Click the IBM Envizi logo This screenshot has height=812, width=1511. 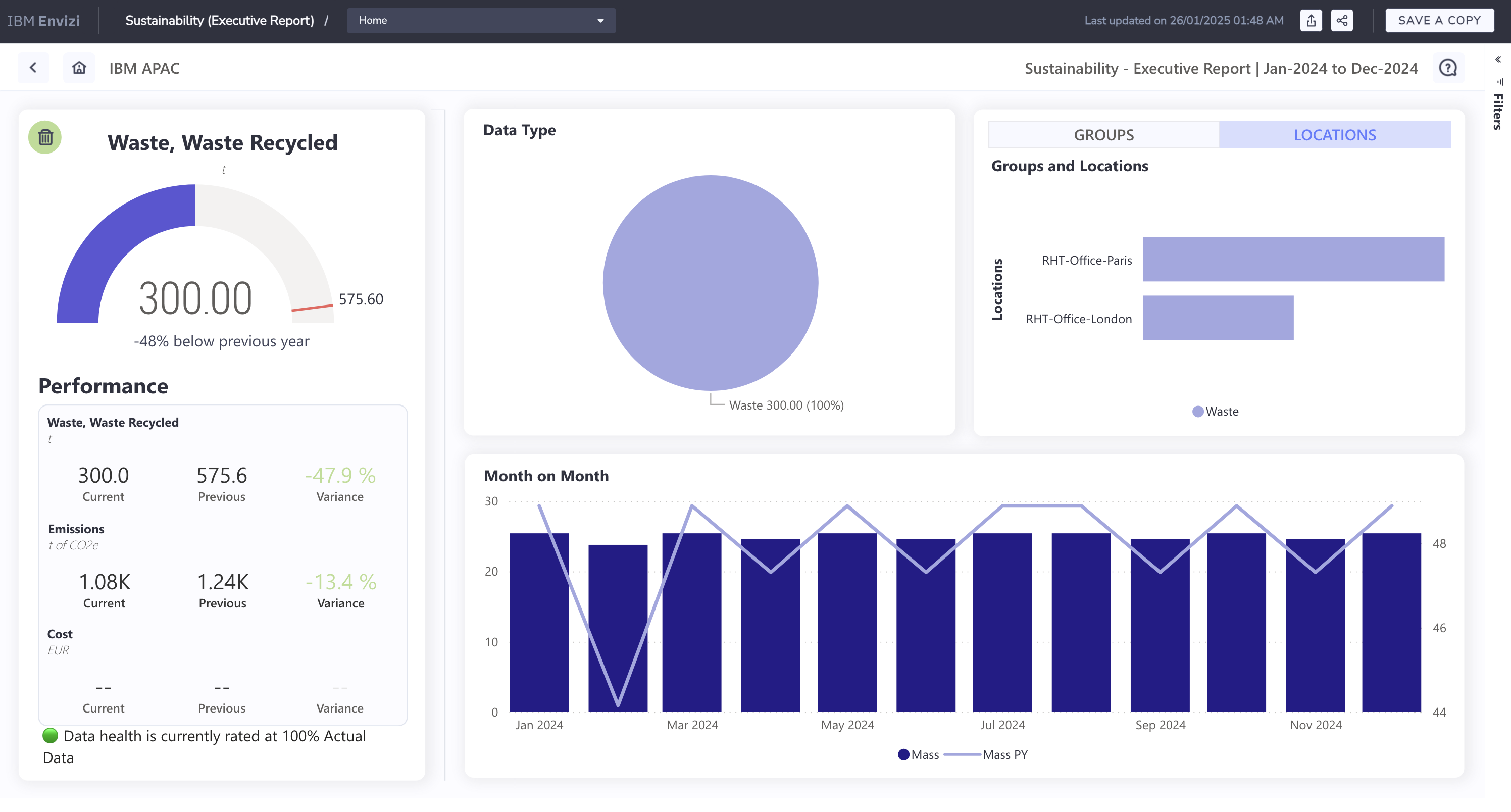coord(43,21)
